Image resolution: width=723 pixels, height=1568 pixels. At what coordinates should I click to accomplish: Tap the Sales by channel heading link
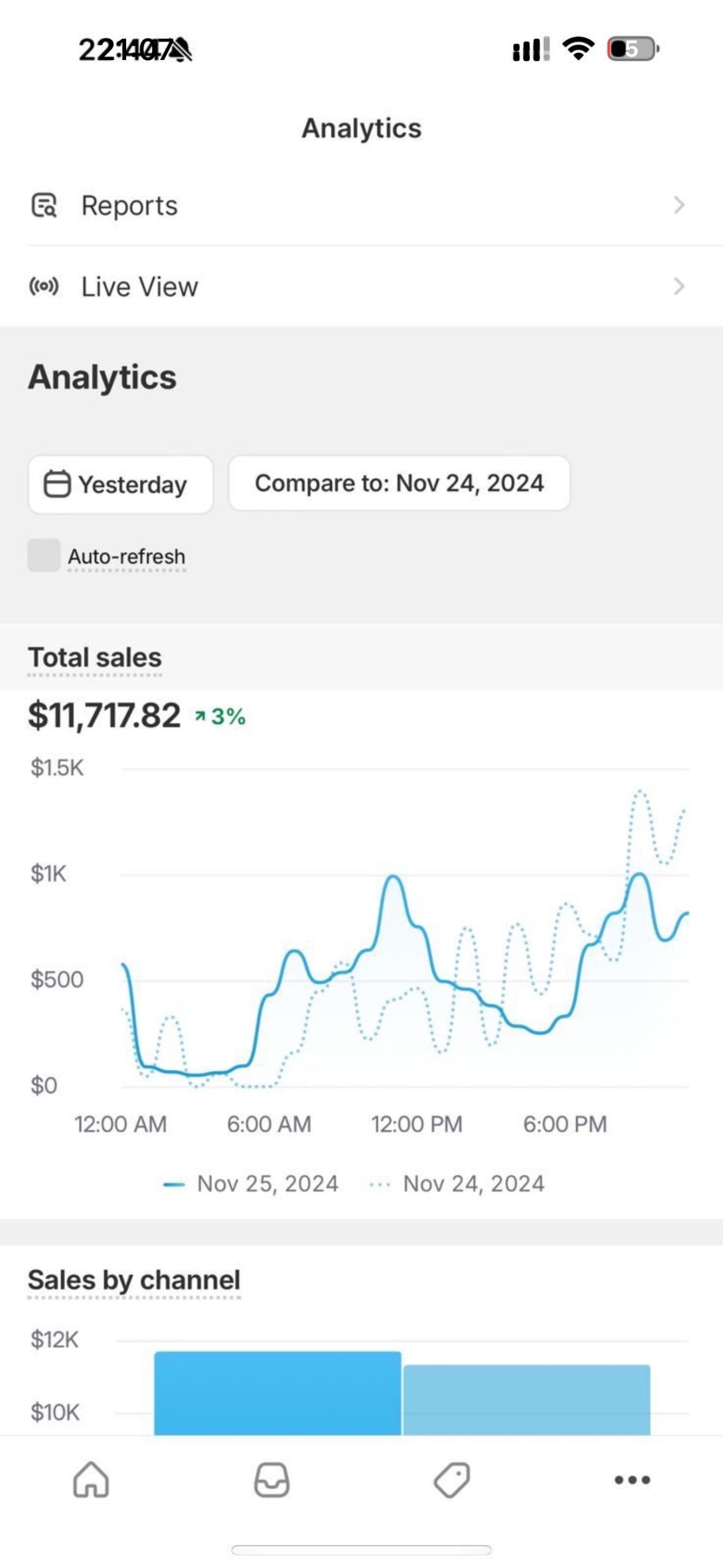134,1280
